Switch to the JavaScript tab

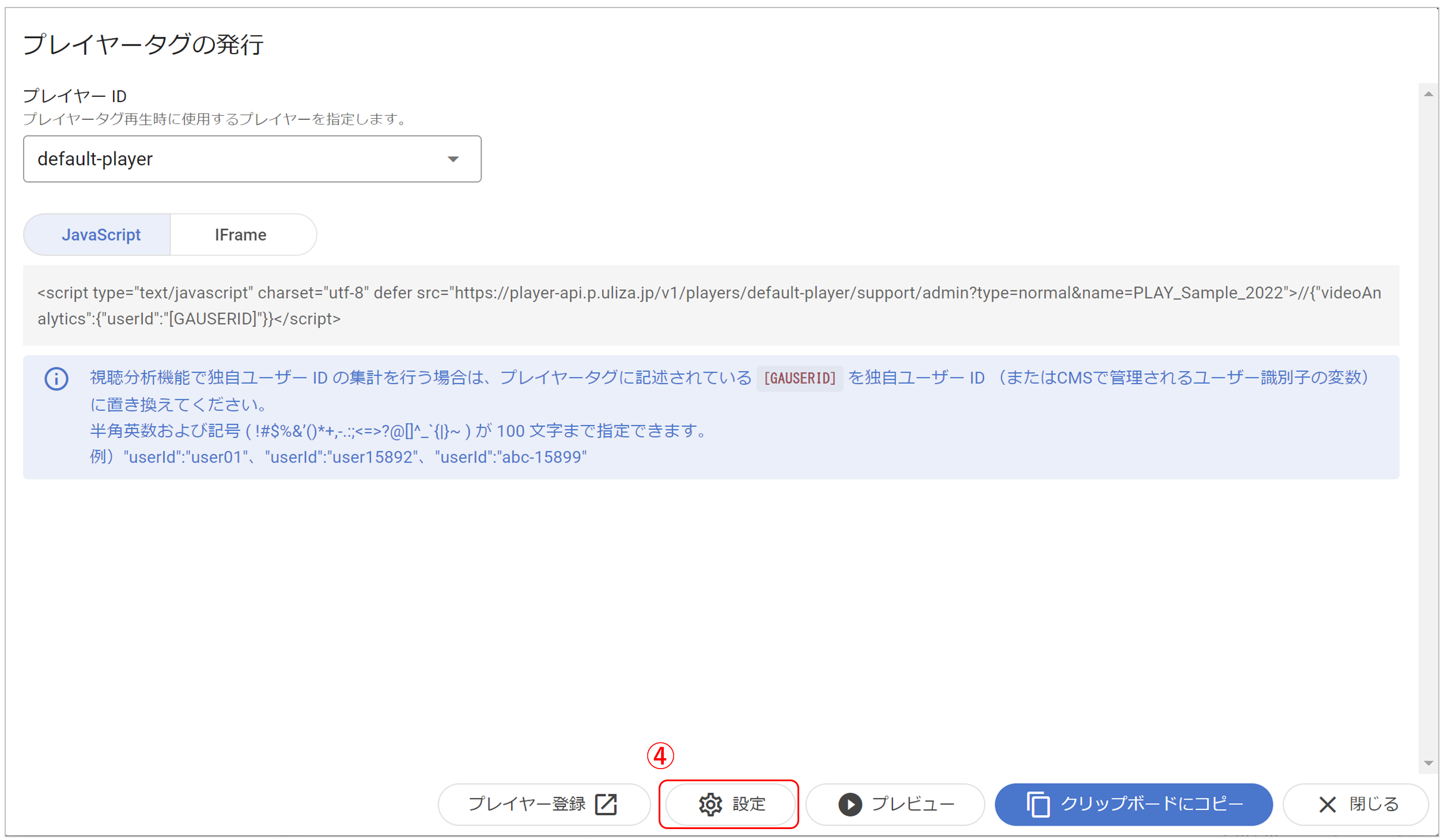(x=97, y=234)
